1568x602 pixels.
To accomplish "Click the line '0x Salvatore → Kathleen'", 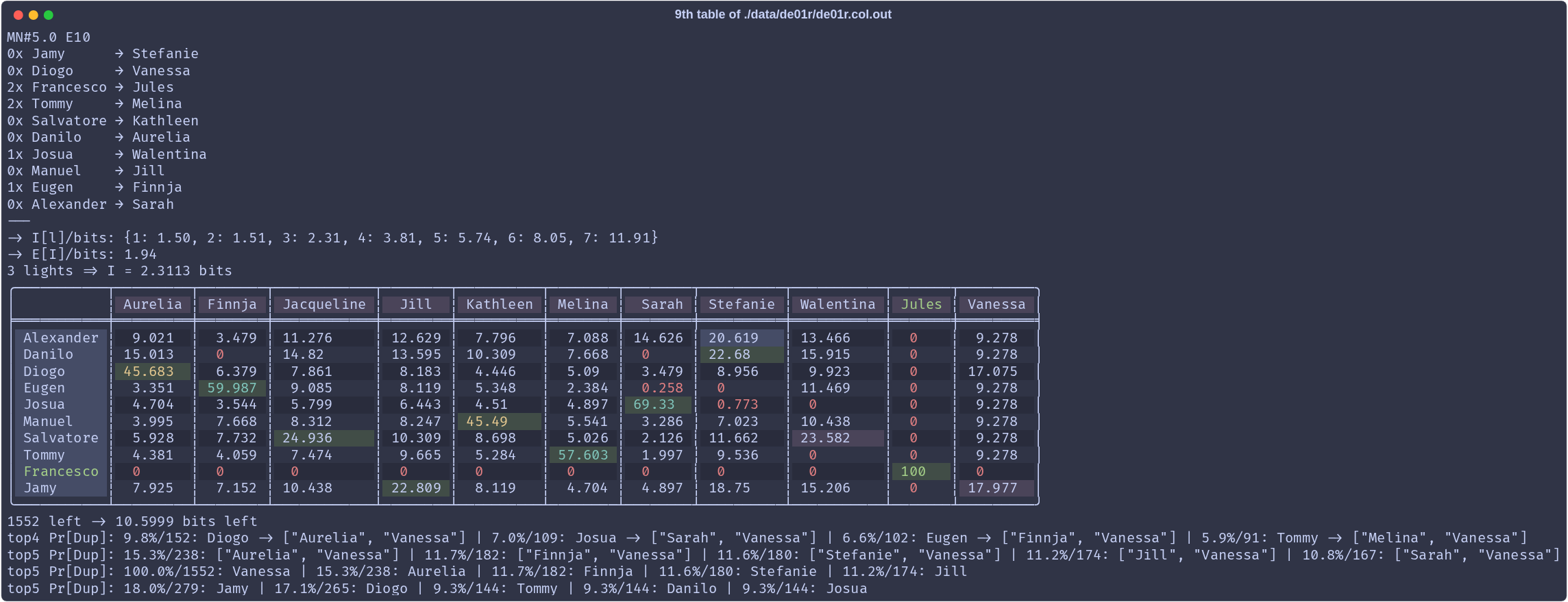I will coord(103,121).
